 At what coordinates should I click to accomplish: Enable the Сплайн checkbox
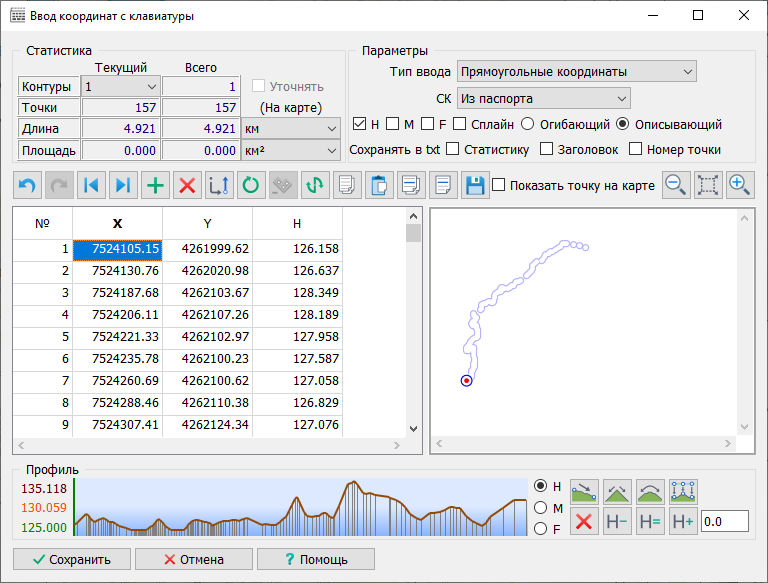[460, 125]
